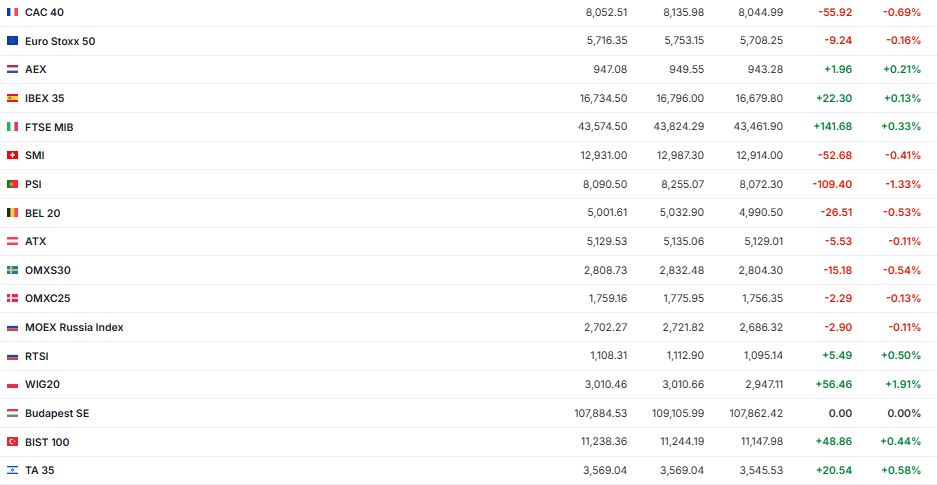
Task: Click the ATX last price 5,129.53
Action: tap(606, 241)
